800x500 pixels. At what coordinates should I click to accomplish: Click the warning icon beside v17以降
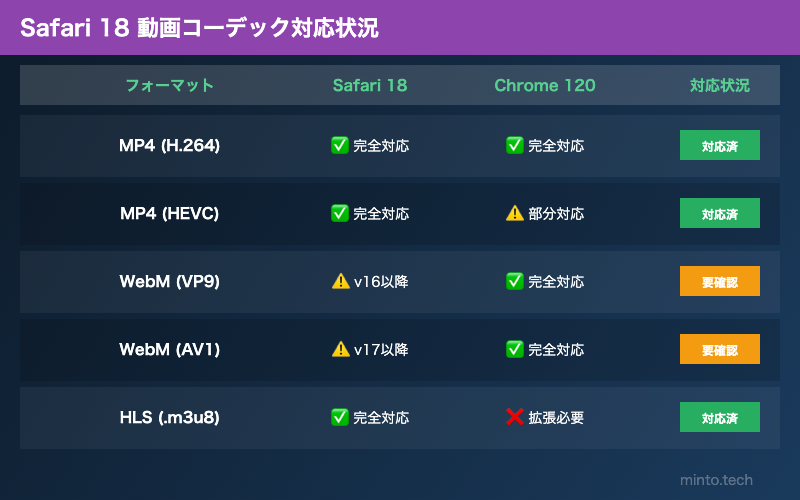point(340,349)
